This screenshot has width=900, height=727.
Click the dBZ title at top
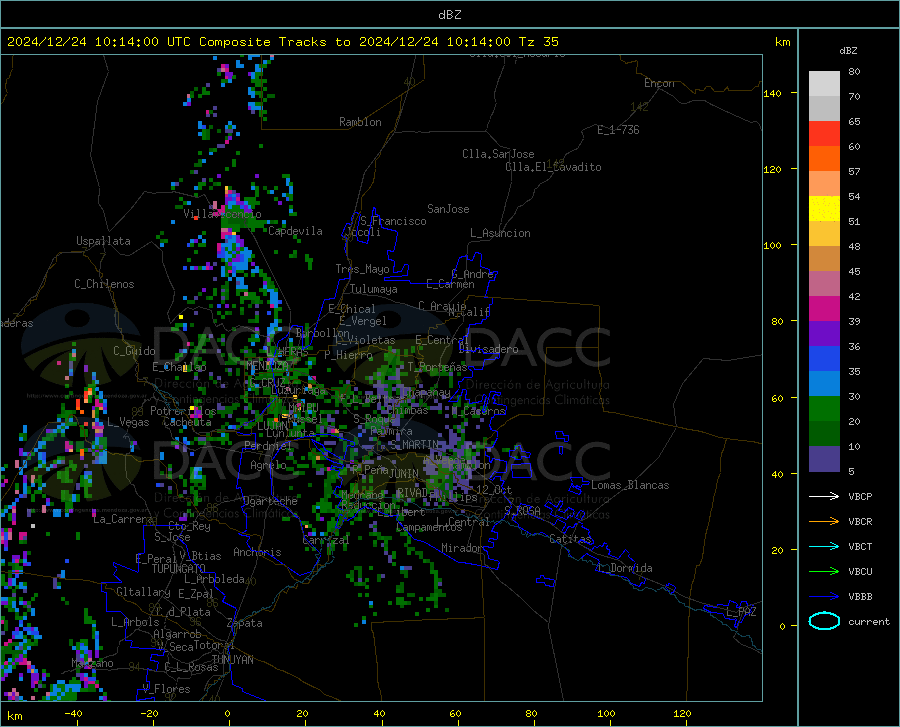(449, 15)
